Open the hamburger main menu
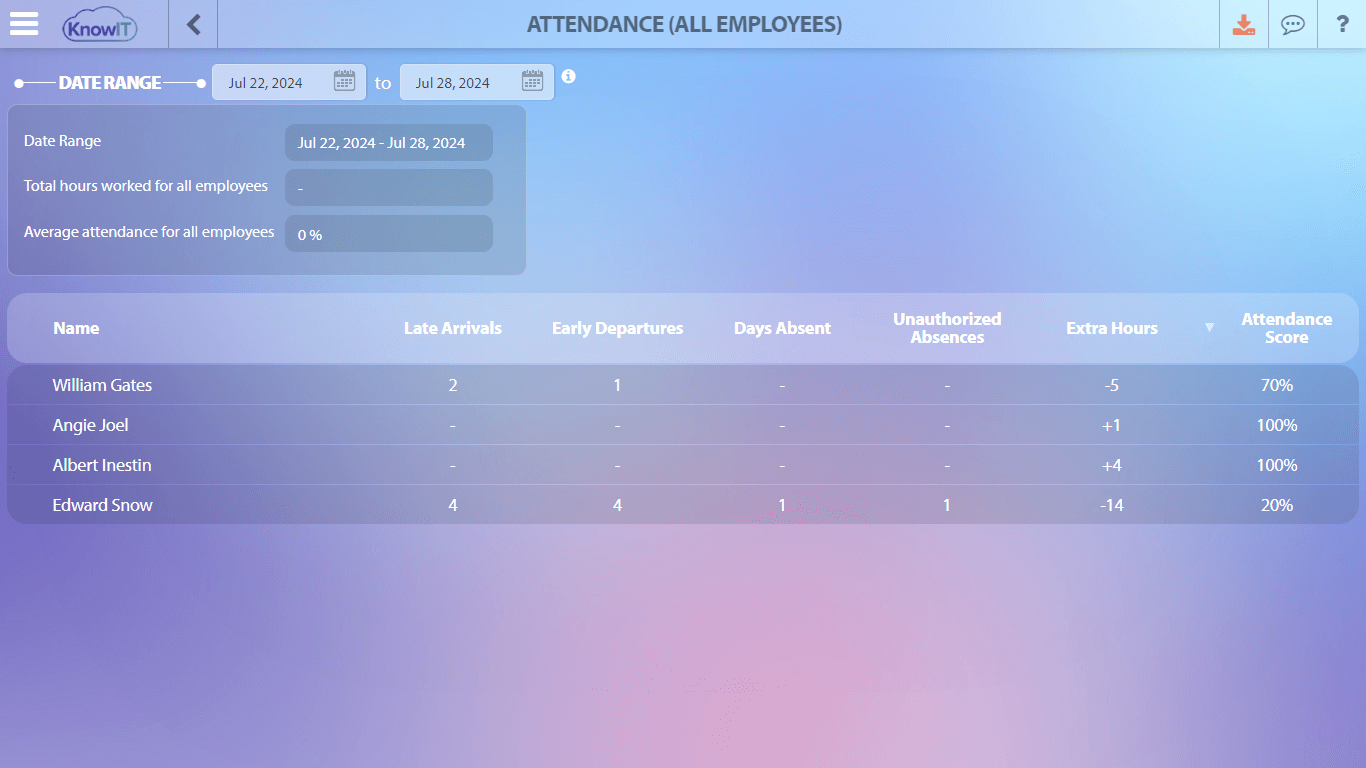 coord(24,24)
